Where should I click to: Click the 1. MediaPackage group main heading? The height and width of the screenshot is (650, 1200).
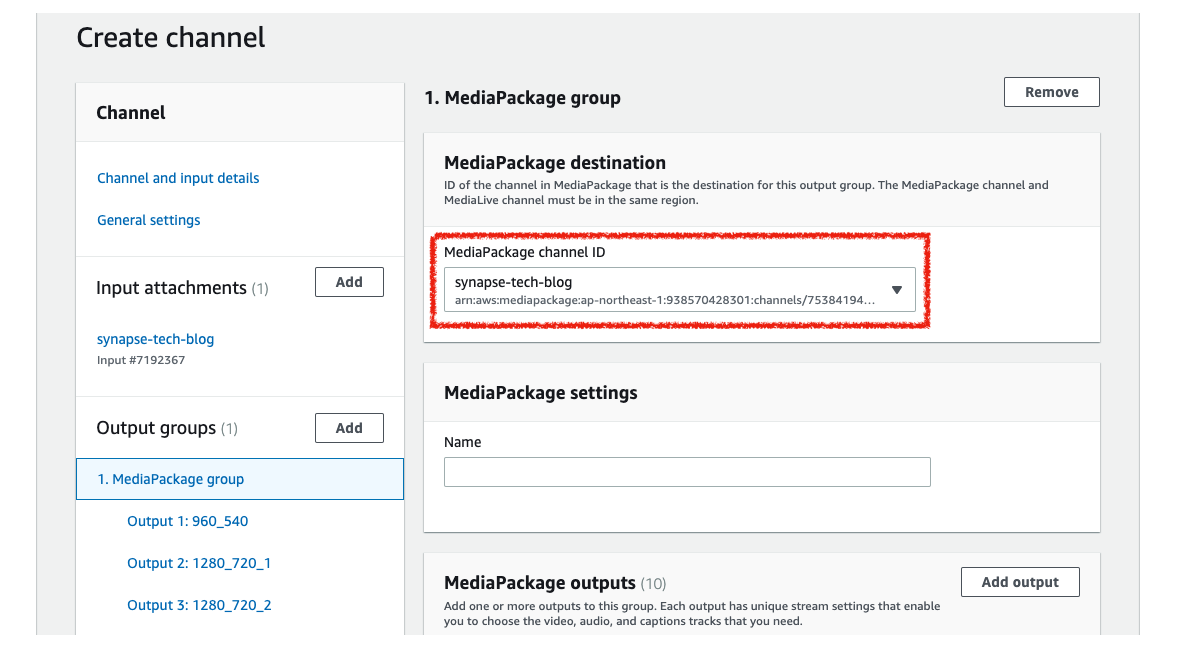point(523,98)
